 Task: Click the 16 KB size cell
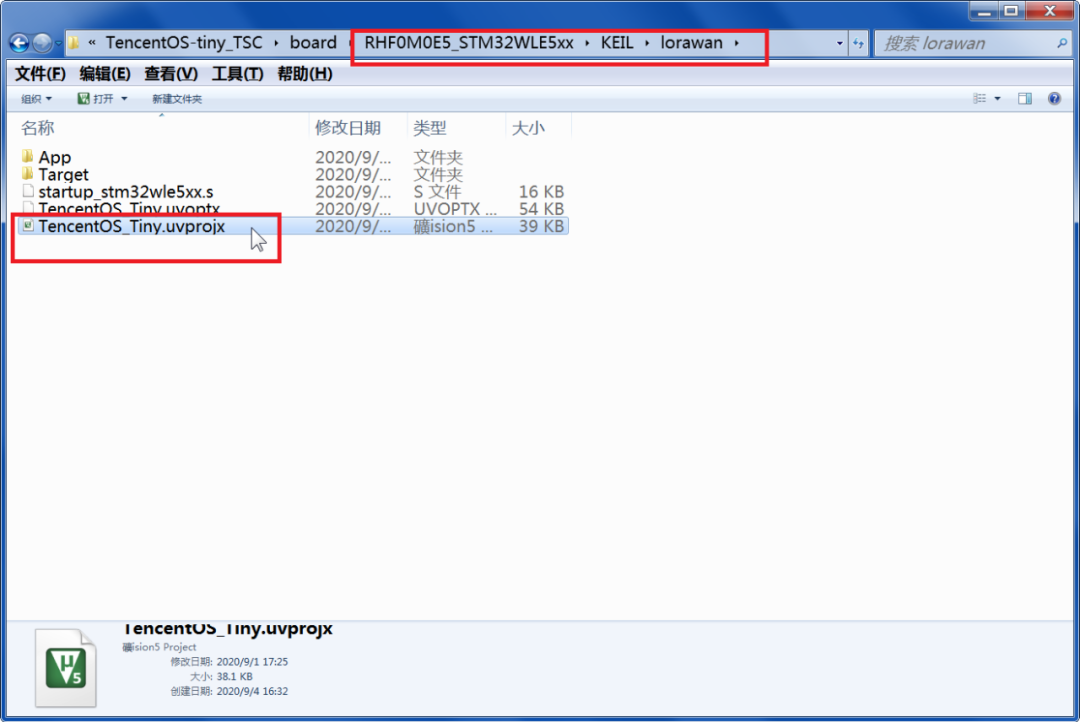[541, 192]
